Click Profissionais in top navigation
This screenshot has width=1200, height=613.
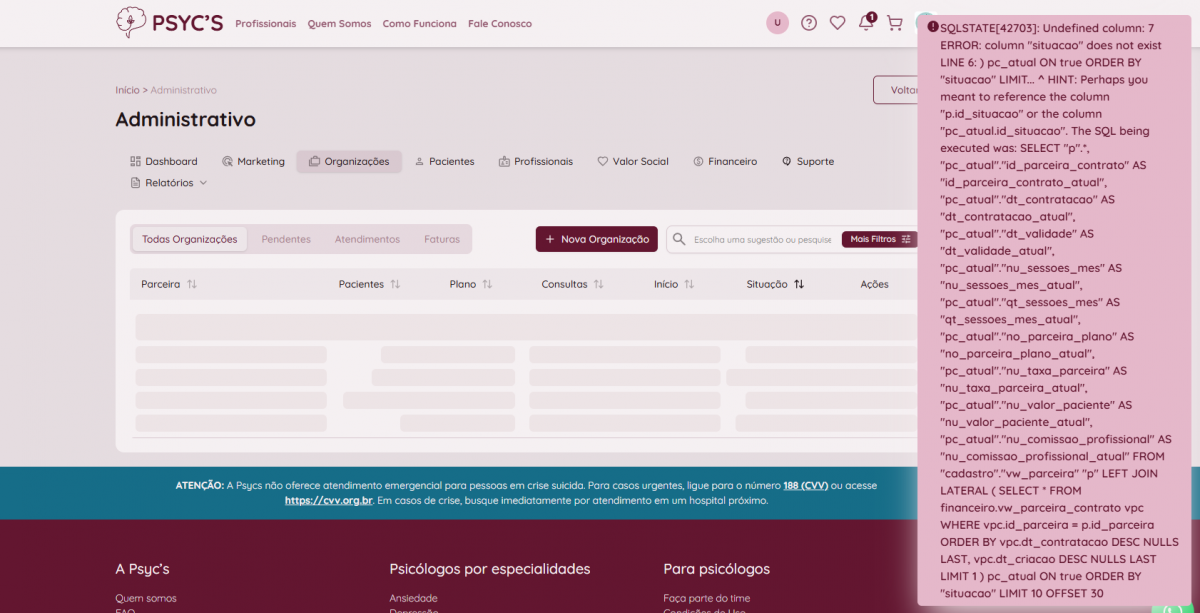coord(265,23)
